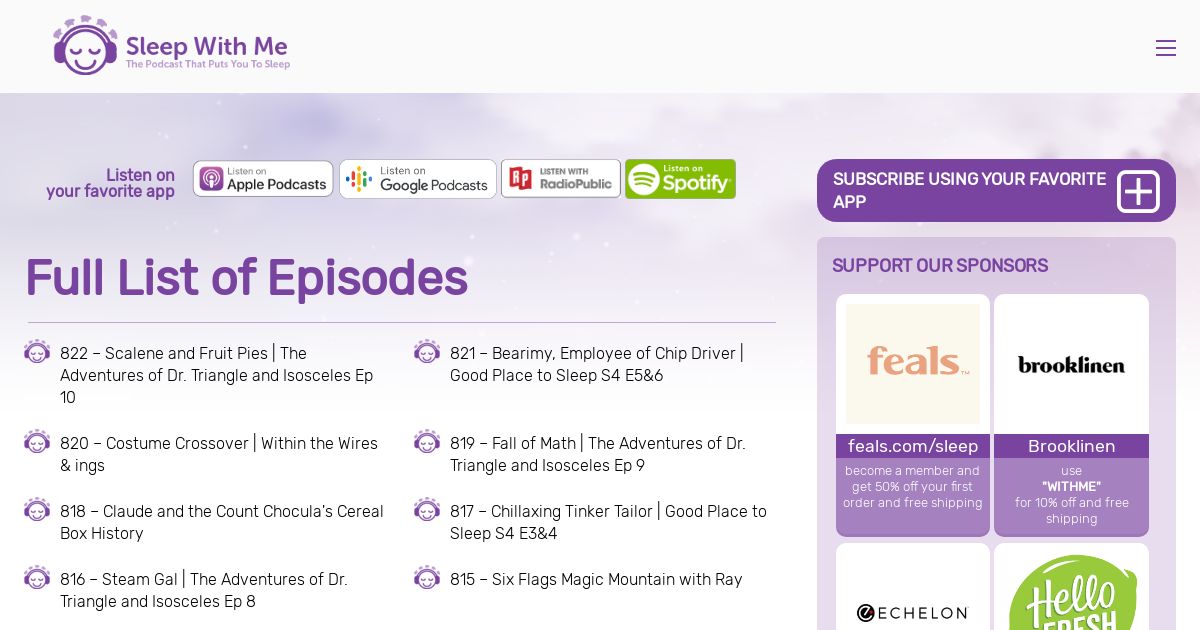The width and height of the screenshot is (1200, 630).
Task: Click face icon beside episode 818
Action: click(x=37, y=510)
